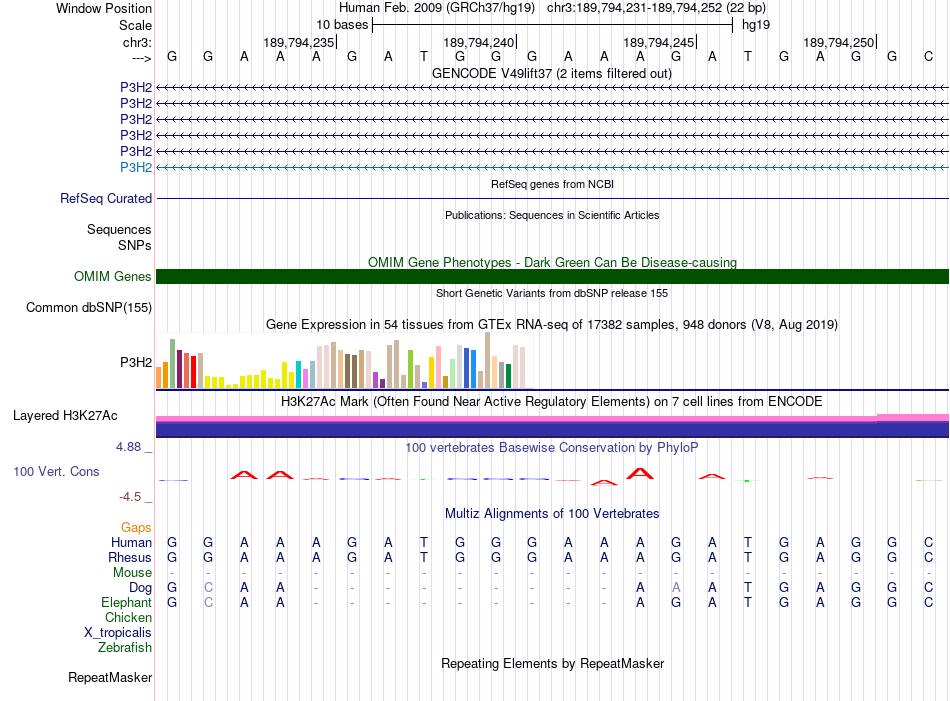Click the Window Position track label
Screen dimensions: 950x701
(104, 8)
